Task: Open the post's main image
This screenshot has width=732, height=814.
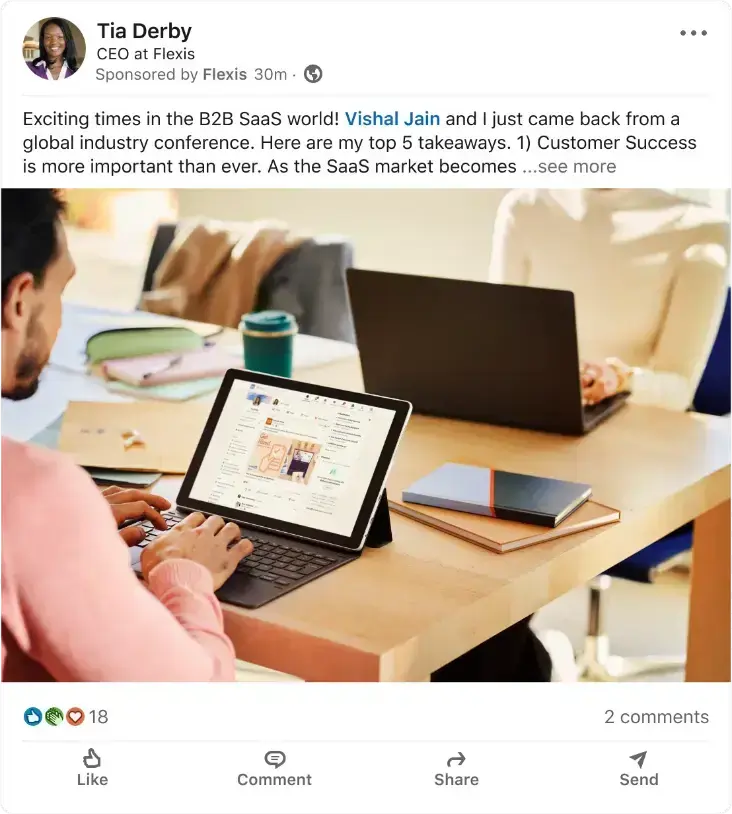Action: pos(366,435)
